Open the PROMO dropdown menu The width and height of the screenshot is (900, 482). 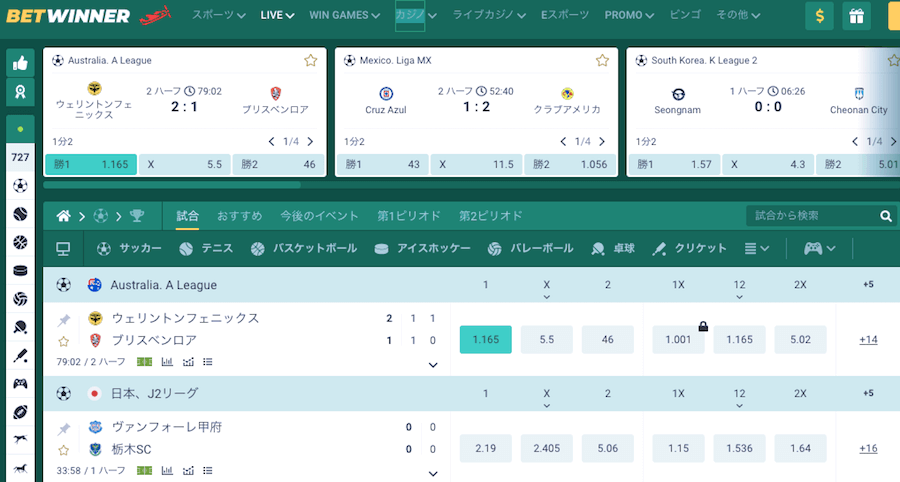tap(629, 15)
